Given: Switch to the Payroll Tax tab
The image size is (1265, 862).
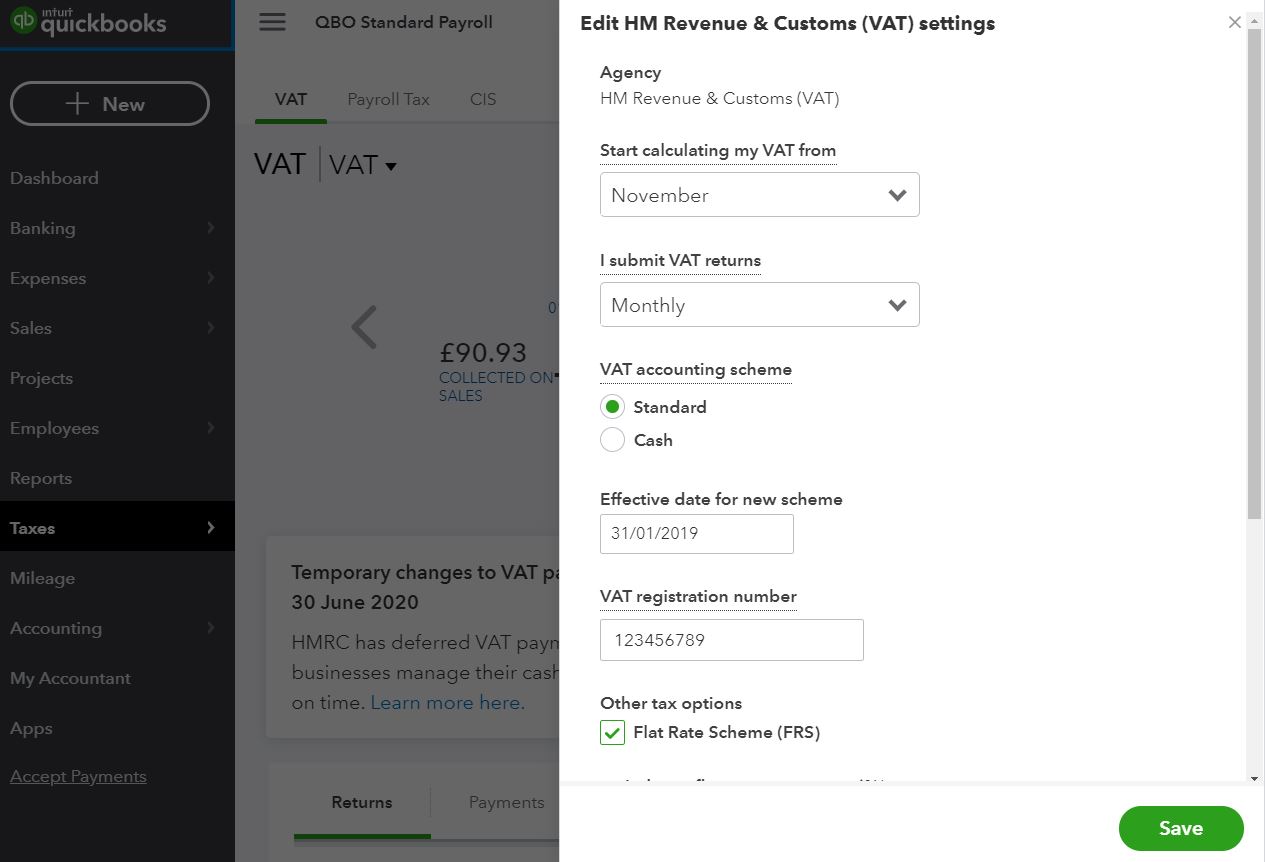Looking at the screenshot, I should [388, 99].
